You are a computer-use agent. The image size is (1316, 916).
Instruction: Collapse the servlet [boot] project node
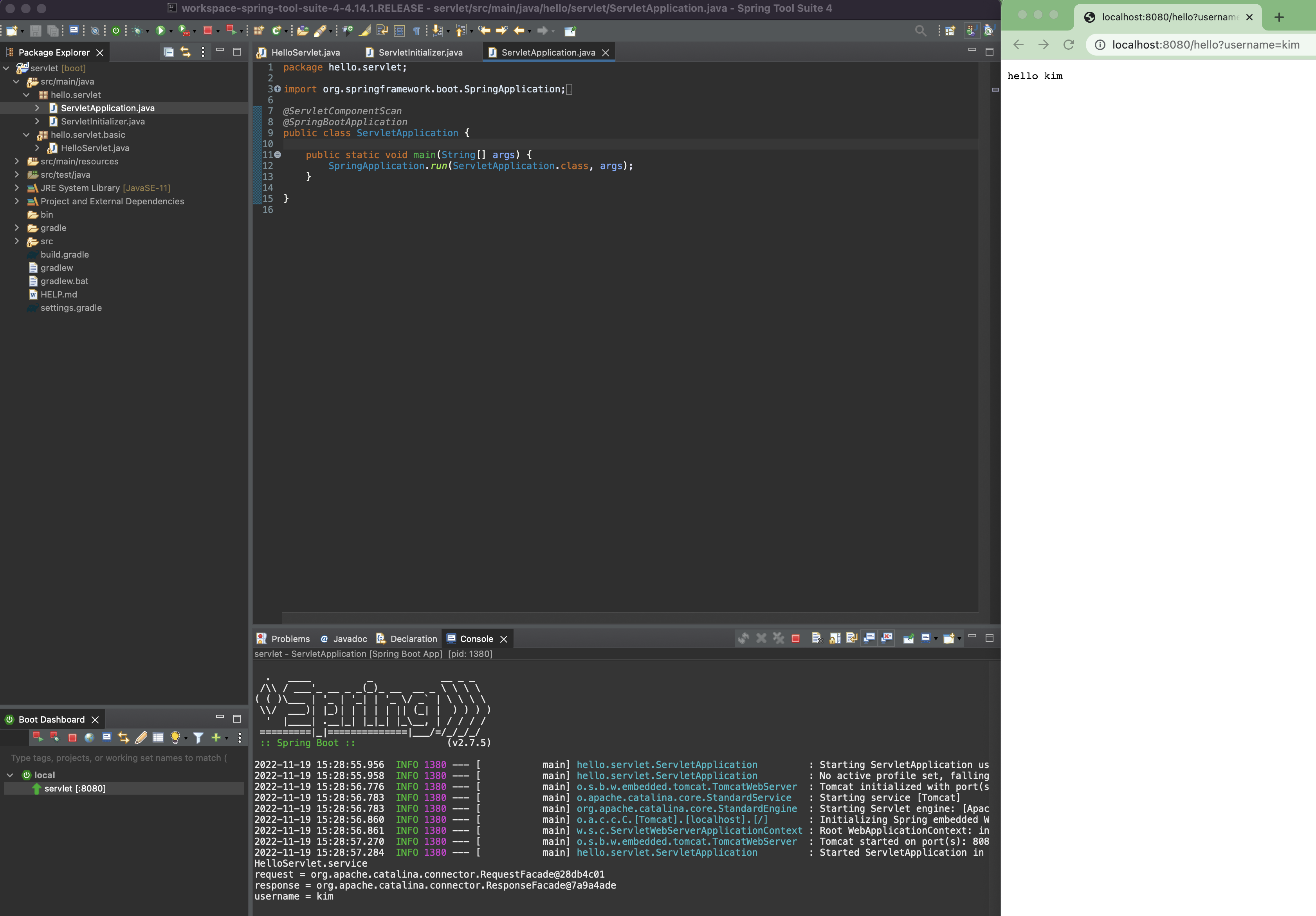pos(6,68)
